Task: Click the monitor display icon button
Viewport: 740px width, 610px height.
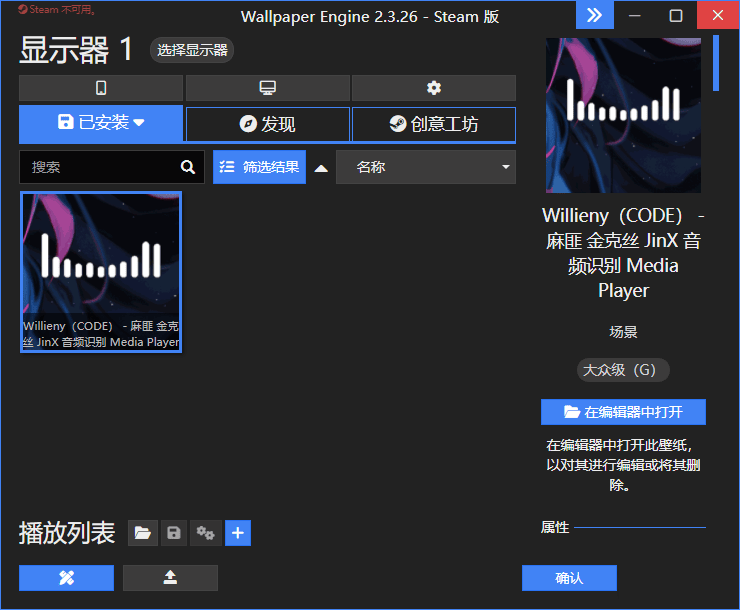Action: (x=267, y=88)
